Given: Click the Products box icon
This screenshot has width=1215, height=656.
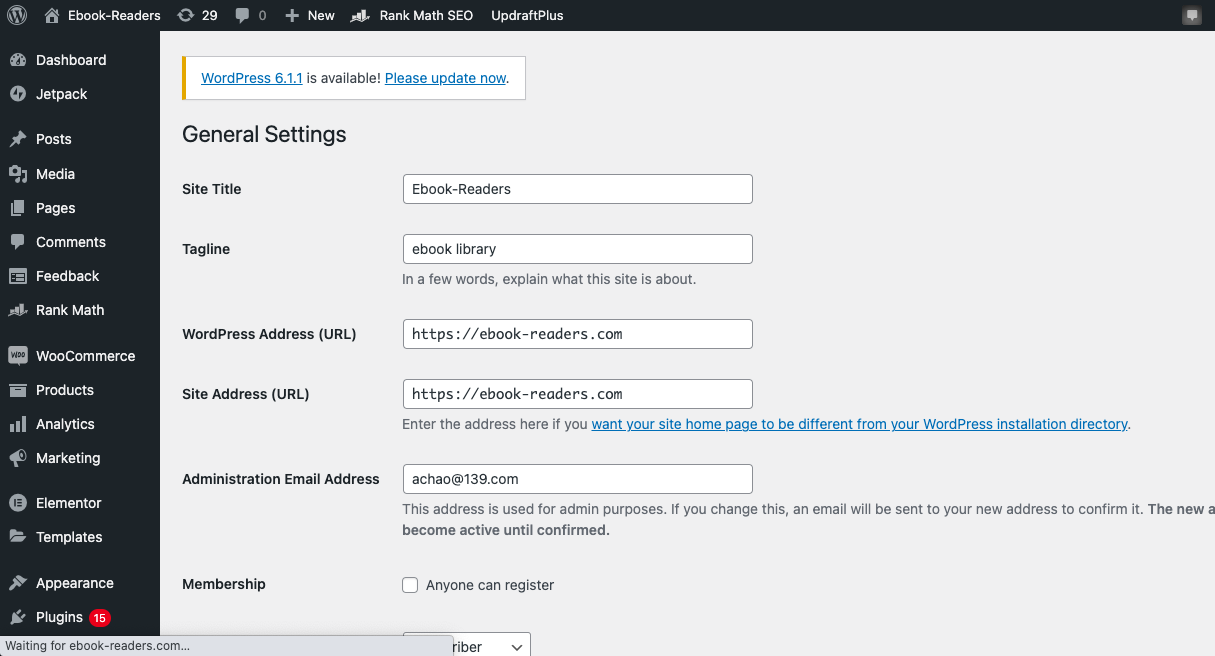Looking at the screenshot, I should coord(17,390).
